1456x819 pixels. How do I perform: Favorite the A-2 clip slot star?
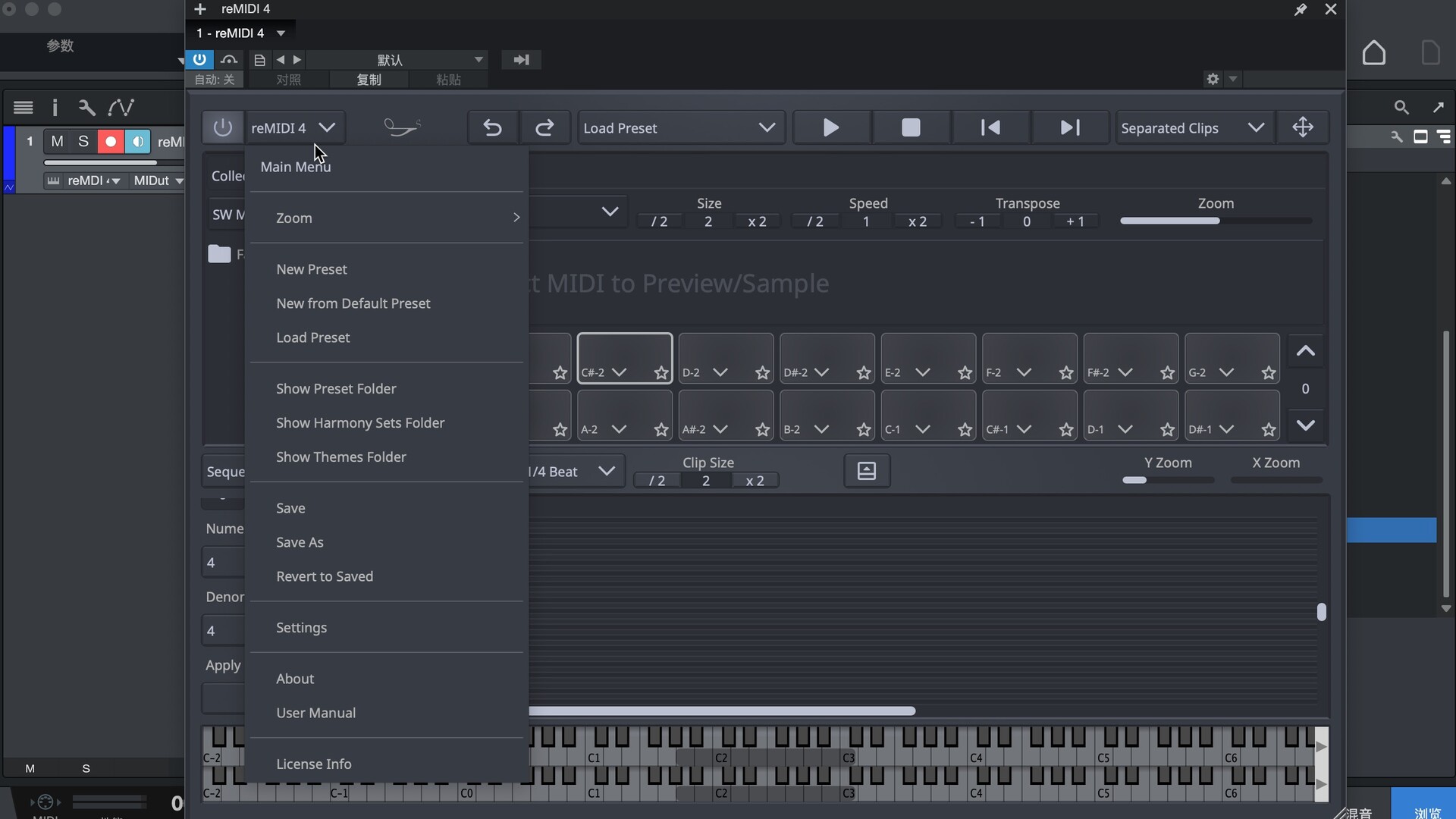click(x=661, y=430)
